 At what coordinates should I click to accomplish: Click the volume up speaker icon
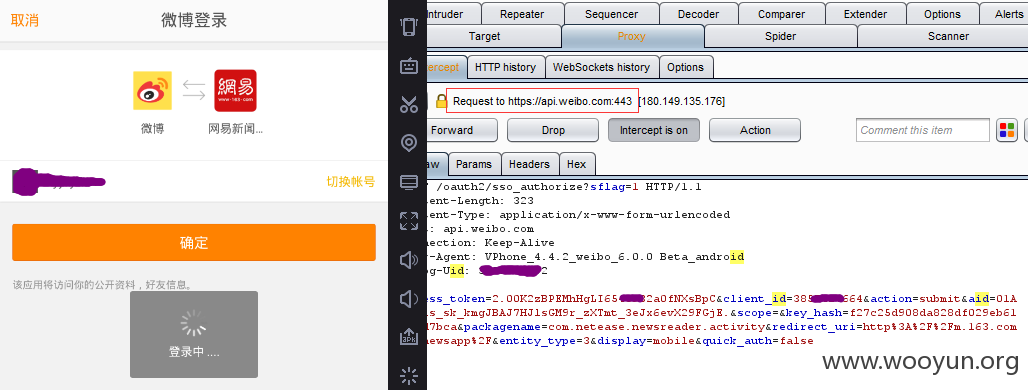(408, 260)
